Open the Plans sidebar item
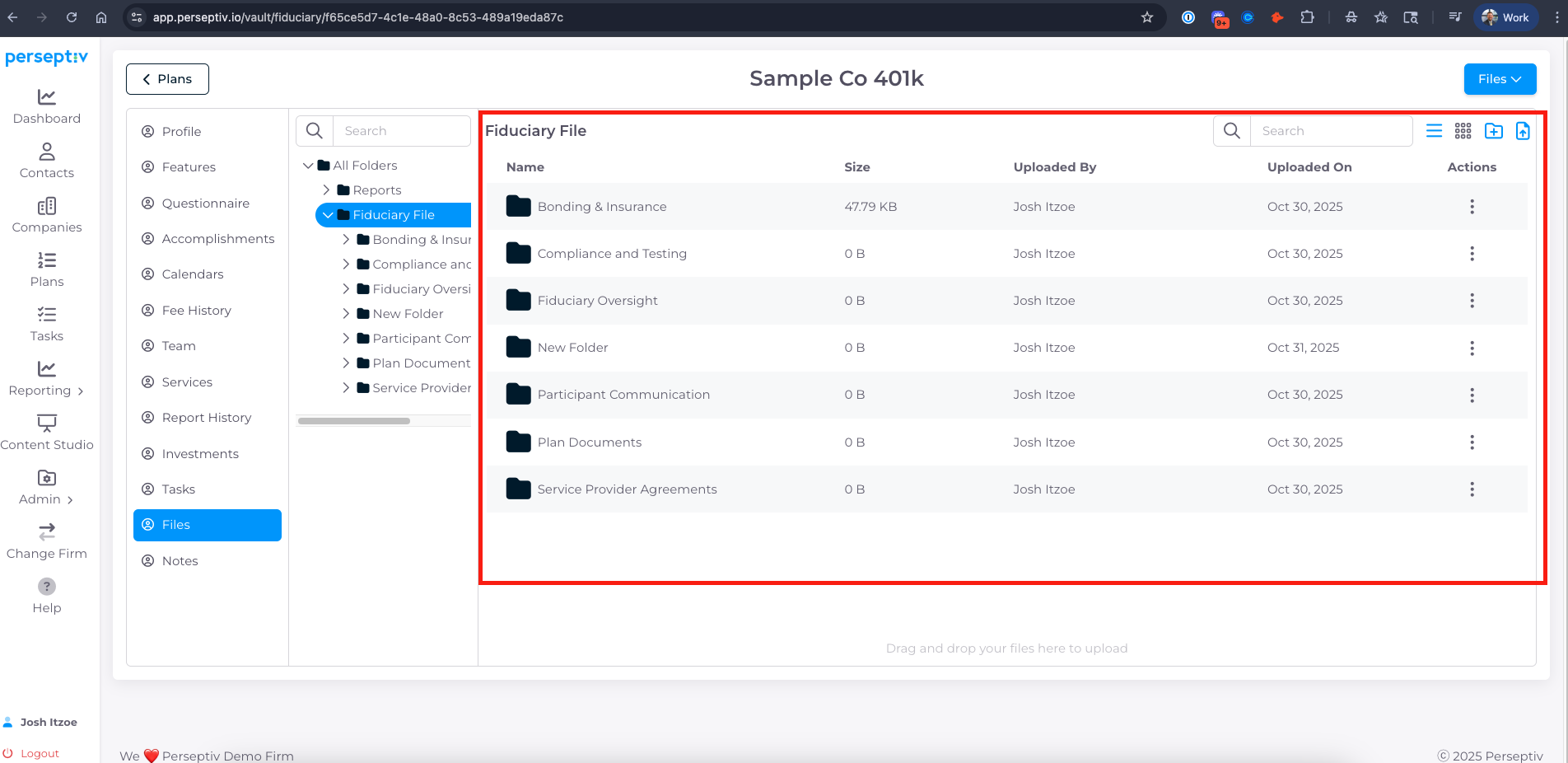The height and width of the screenshot is (763, 1568). coord(47,270)
